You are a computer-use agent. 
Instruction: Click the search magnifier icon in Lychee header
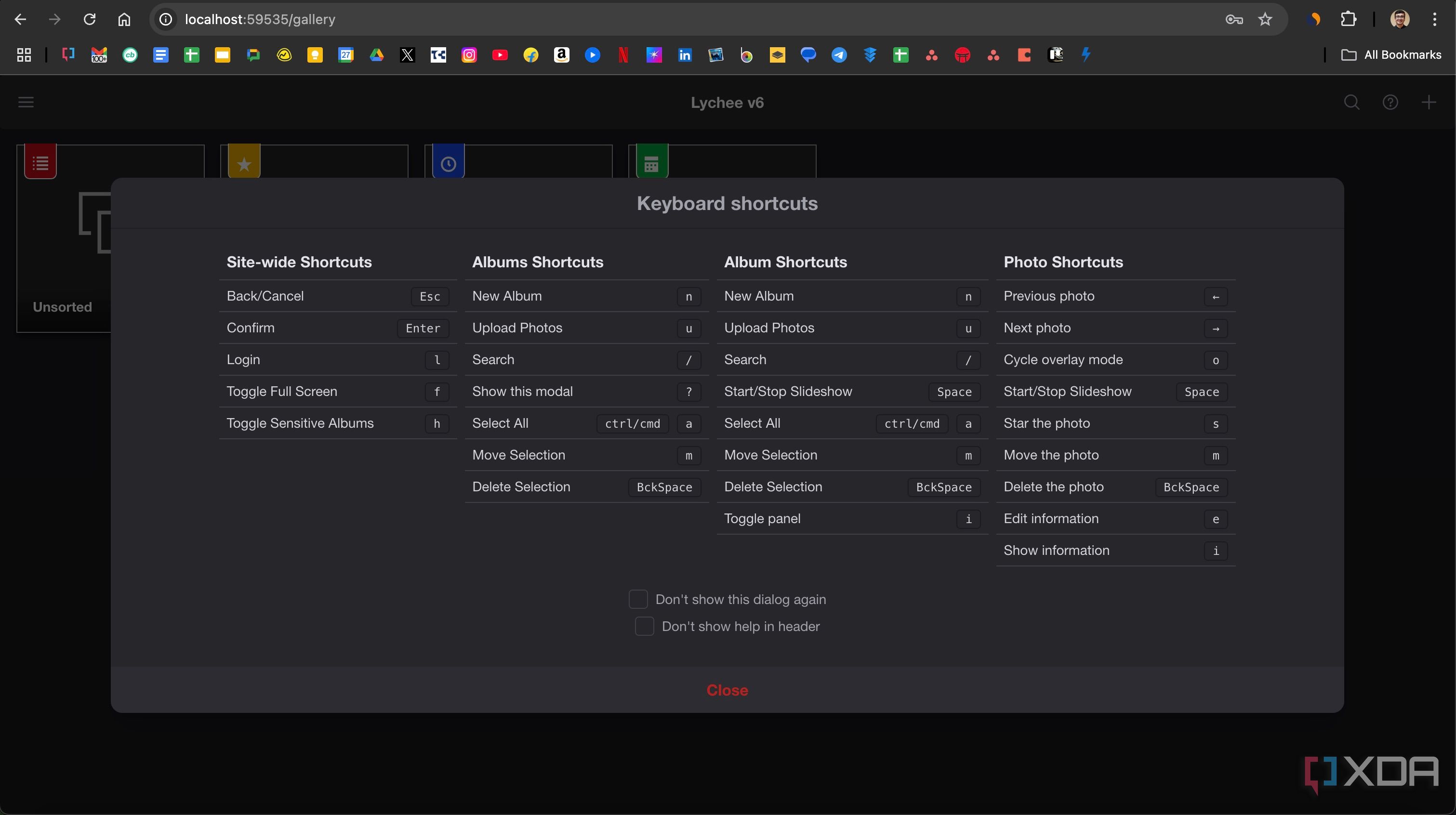[x=1351, y=102]
